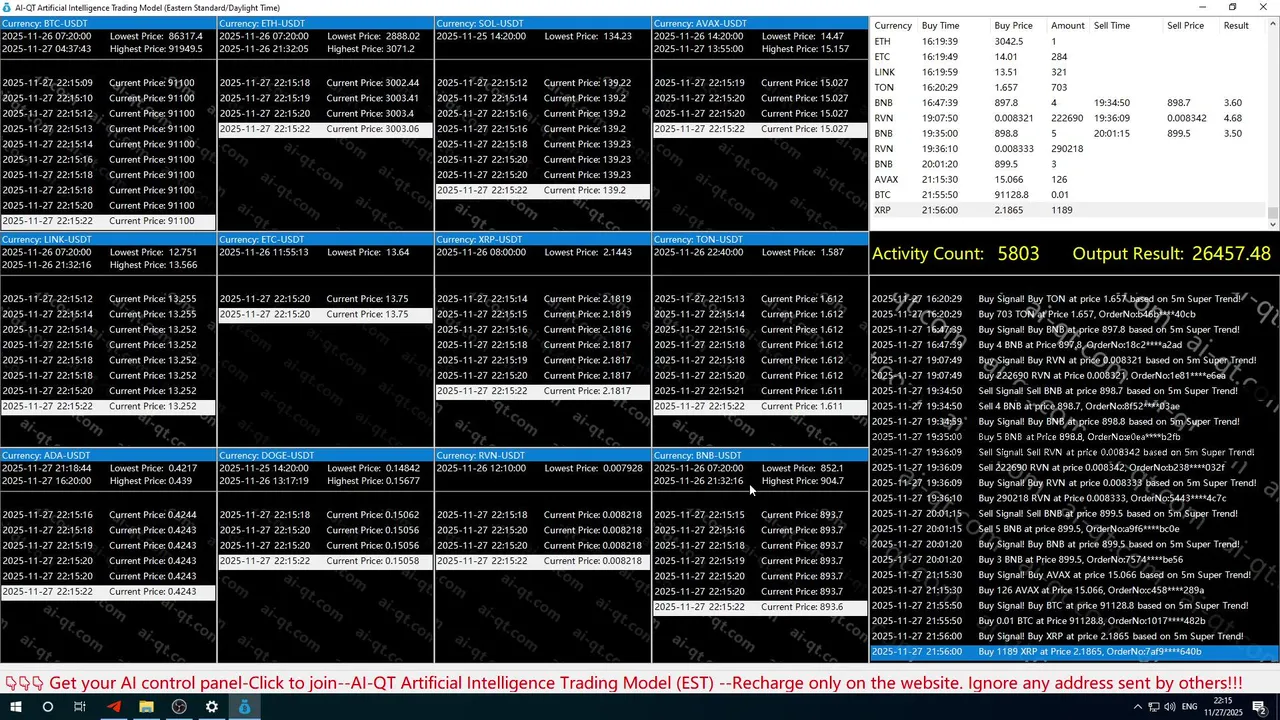Select the RVN trade row bought 19:36:10
The image size is (1280, 720).
click(1069, 149)
